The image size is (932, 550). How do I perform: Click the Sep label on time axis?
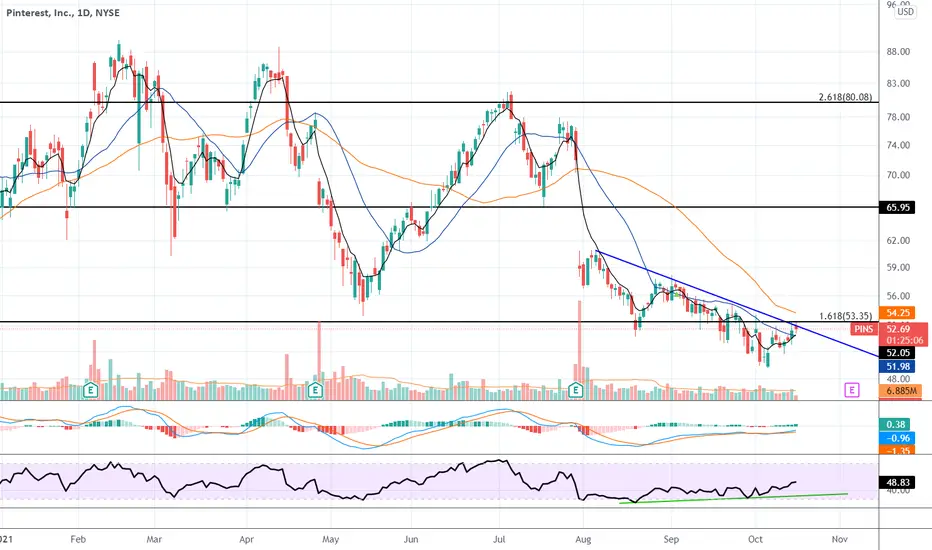tap(671, 539)
